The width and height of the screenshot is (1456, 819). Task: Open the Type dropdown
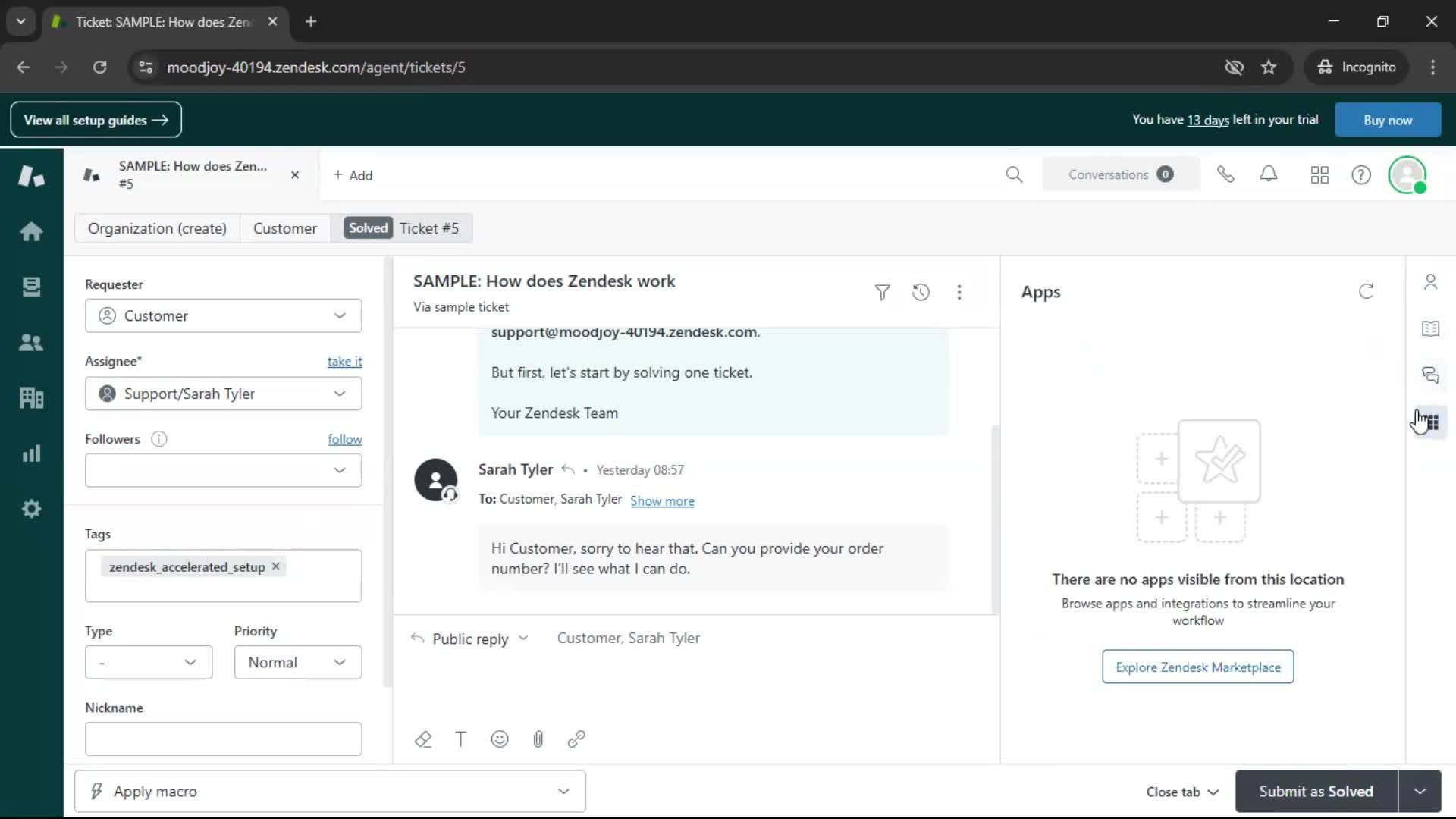point(149,662)
